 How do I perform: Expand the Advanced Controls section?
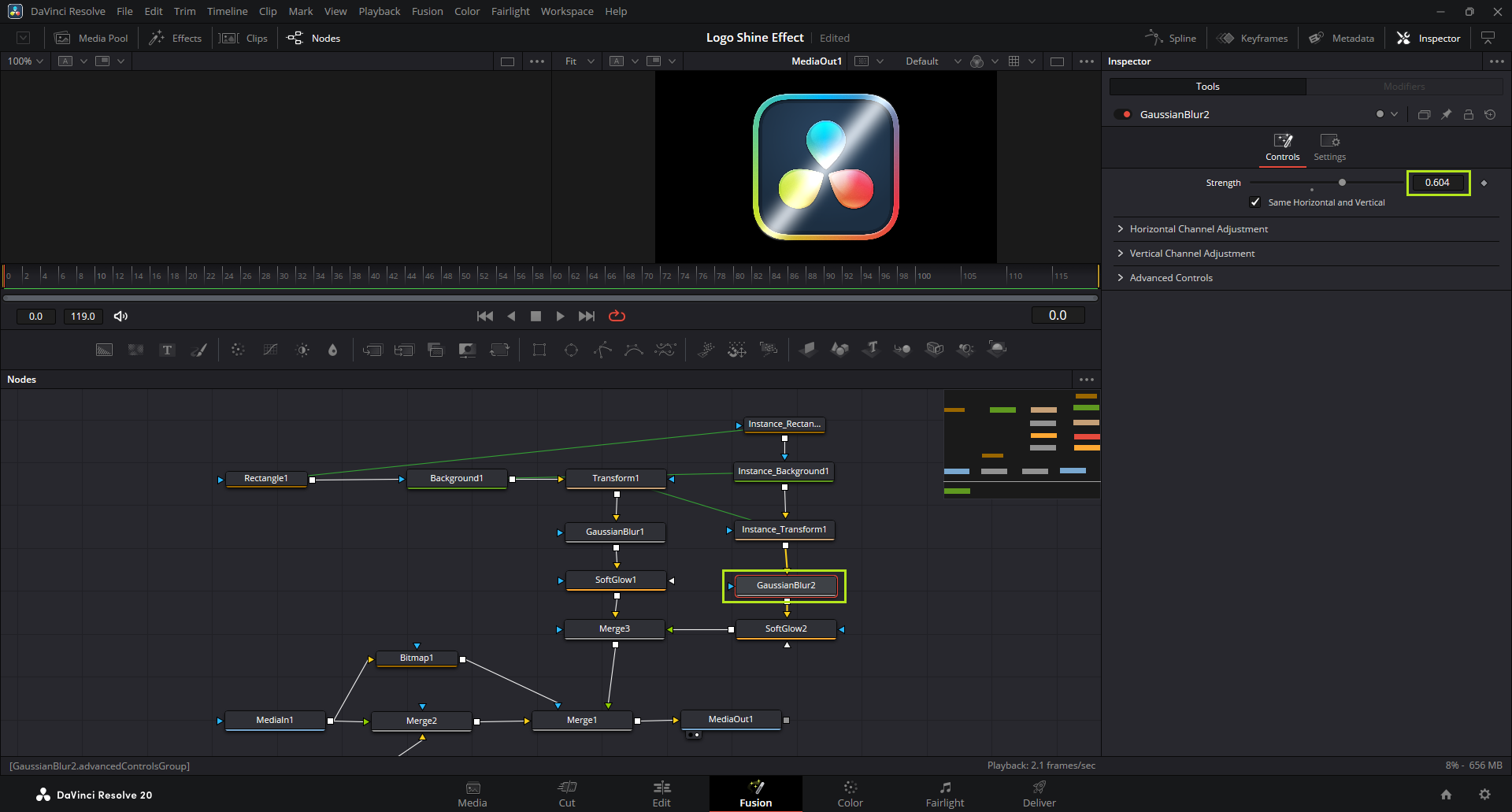(x=1170, y=278)
